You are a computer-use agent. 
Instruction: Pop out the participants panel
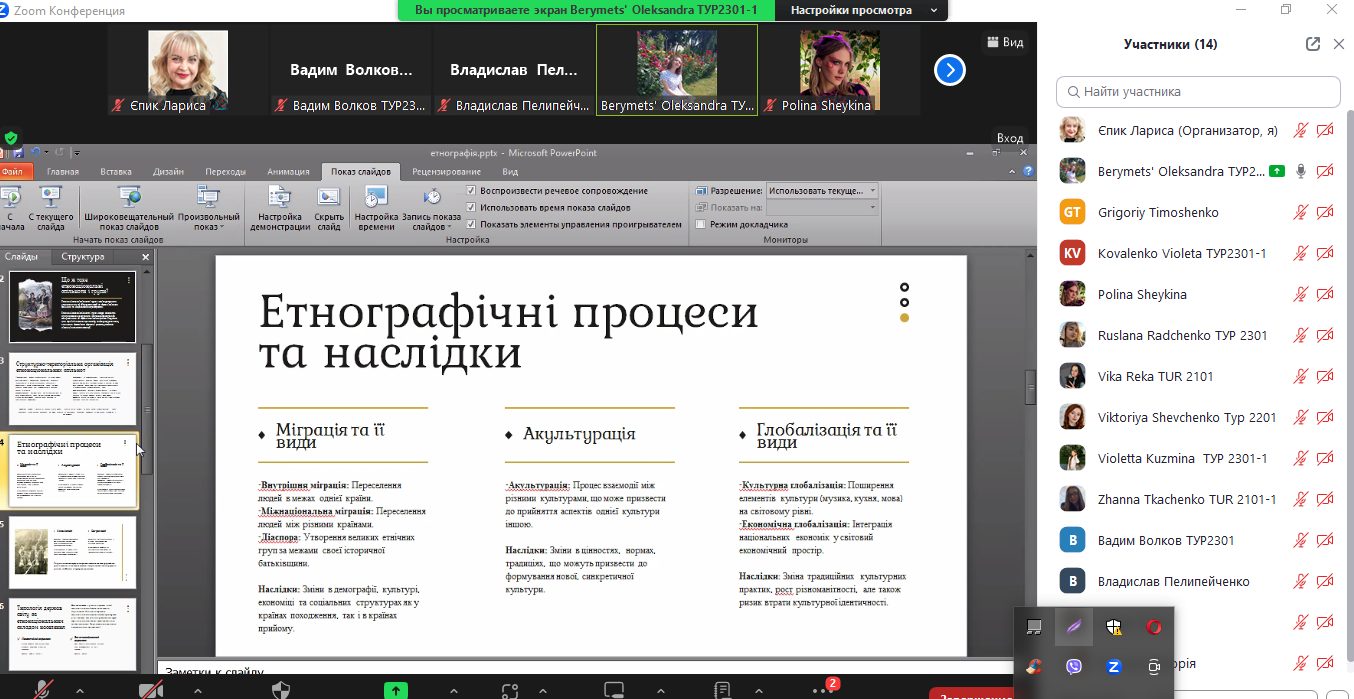[1313, 44]
